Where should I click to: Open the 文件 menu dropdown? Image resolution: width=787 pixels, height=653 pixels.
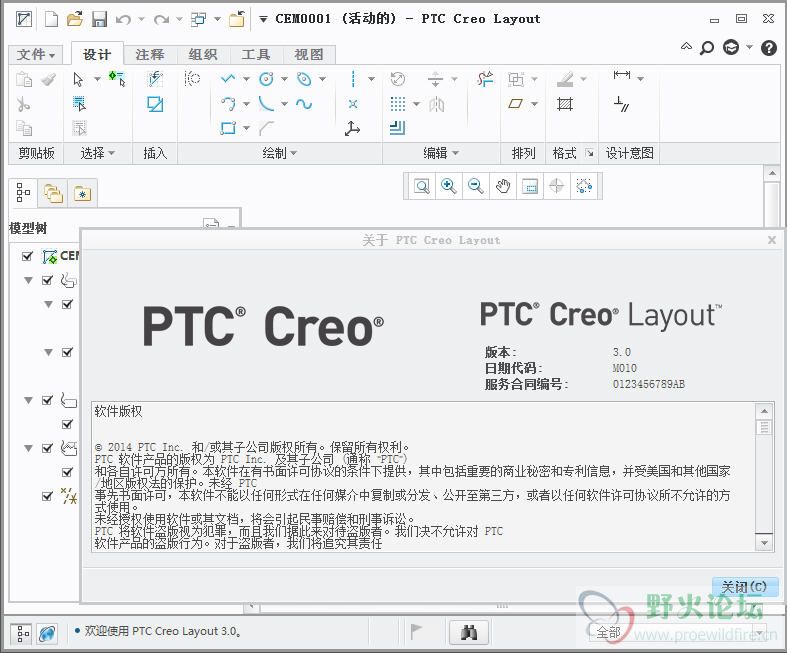[36, 54]
